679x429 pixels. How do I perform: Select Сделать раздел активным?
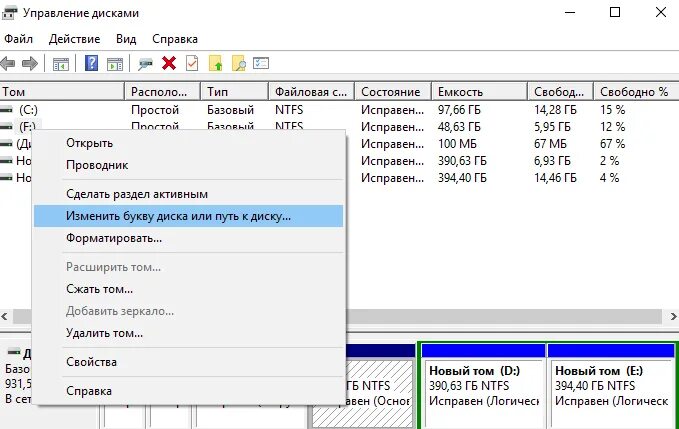188,194
